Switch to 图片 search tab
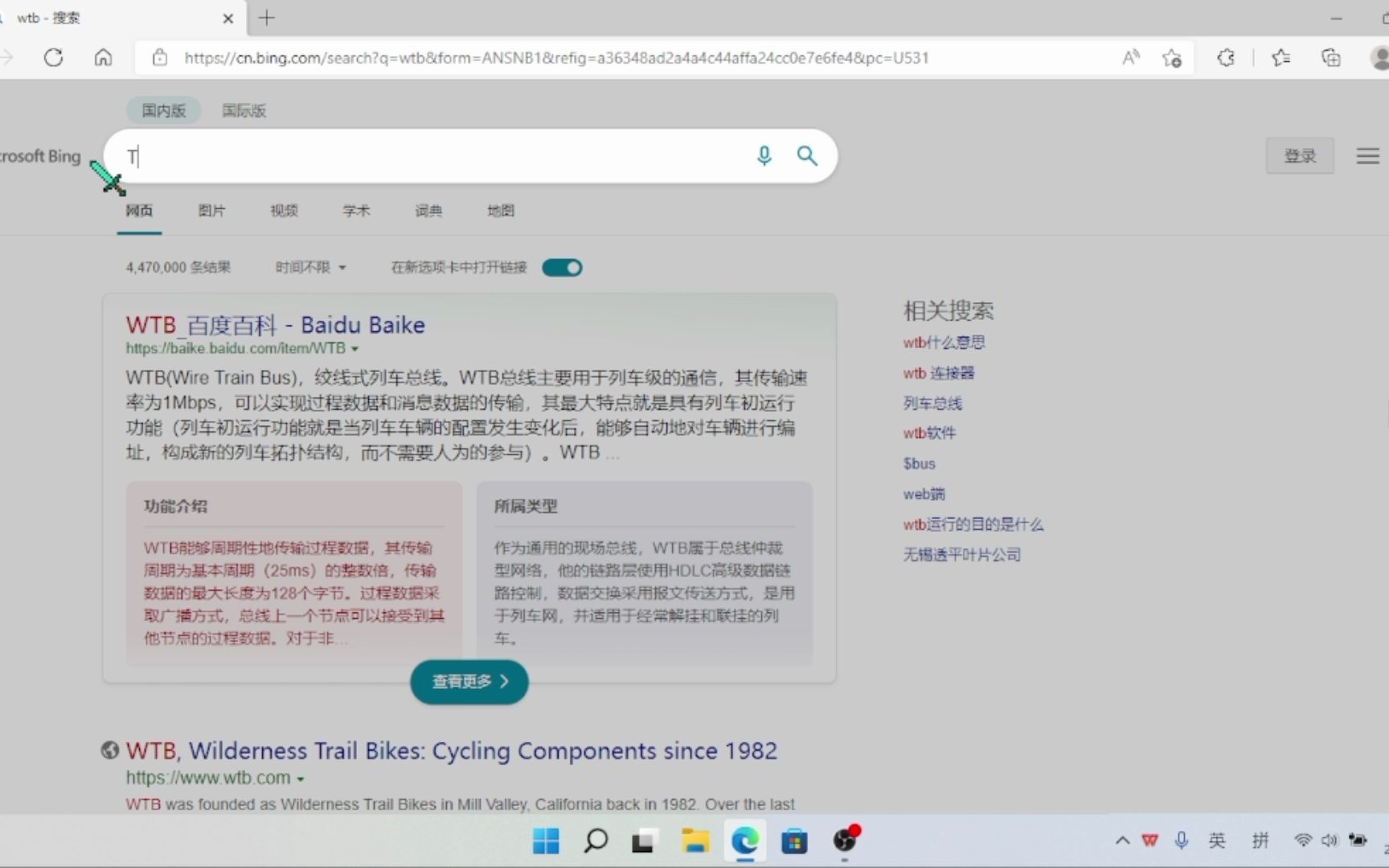1389x868 pixels. pos(211,211)
